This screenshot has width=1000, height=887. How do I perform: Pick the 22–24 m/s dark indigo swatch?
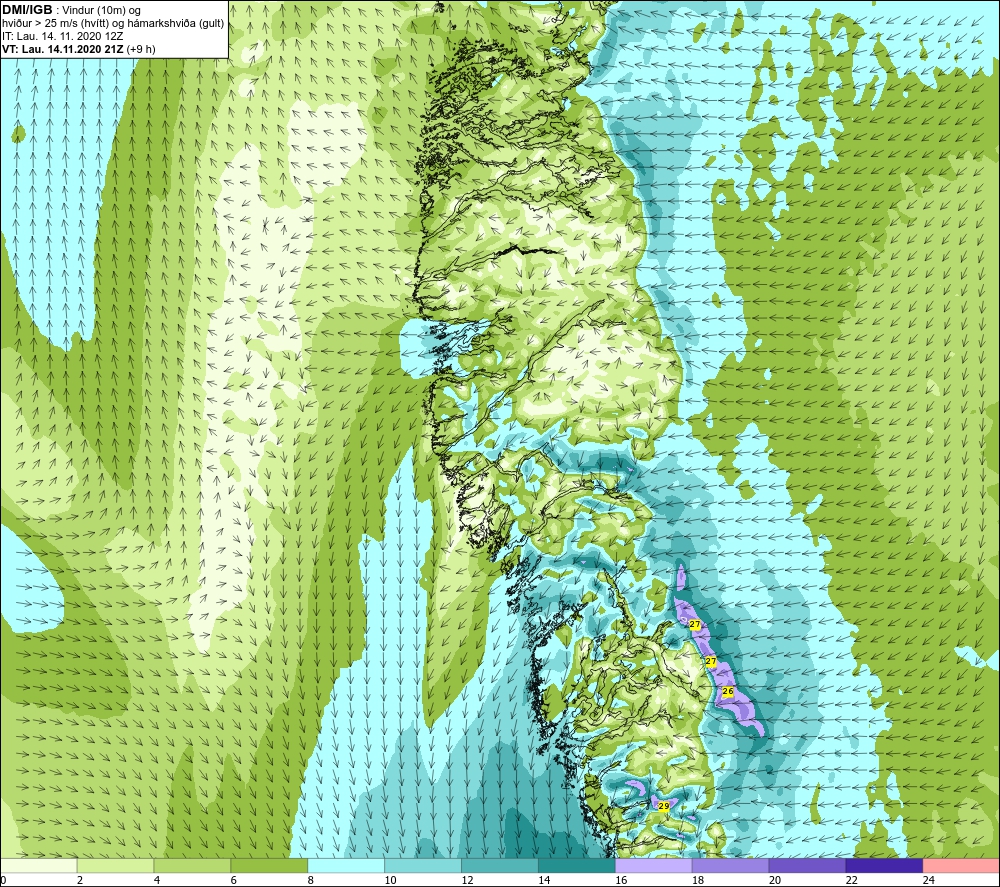[884, 865]
